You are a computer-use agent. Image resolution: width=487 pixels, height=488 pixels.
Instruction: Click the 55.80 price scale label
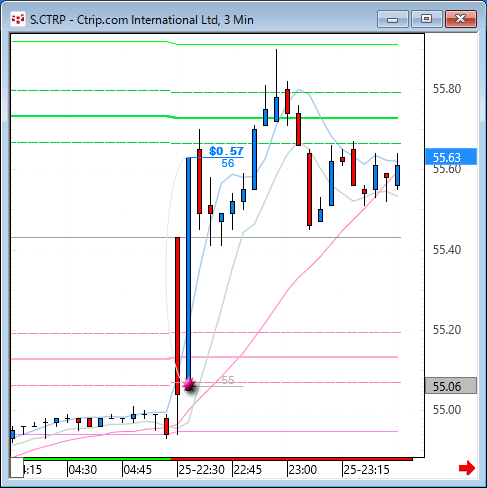pos(447,89)
